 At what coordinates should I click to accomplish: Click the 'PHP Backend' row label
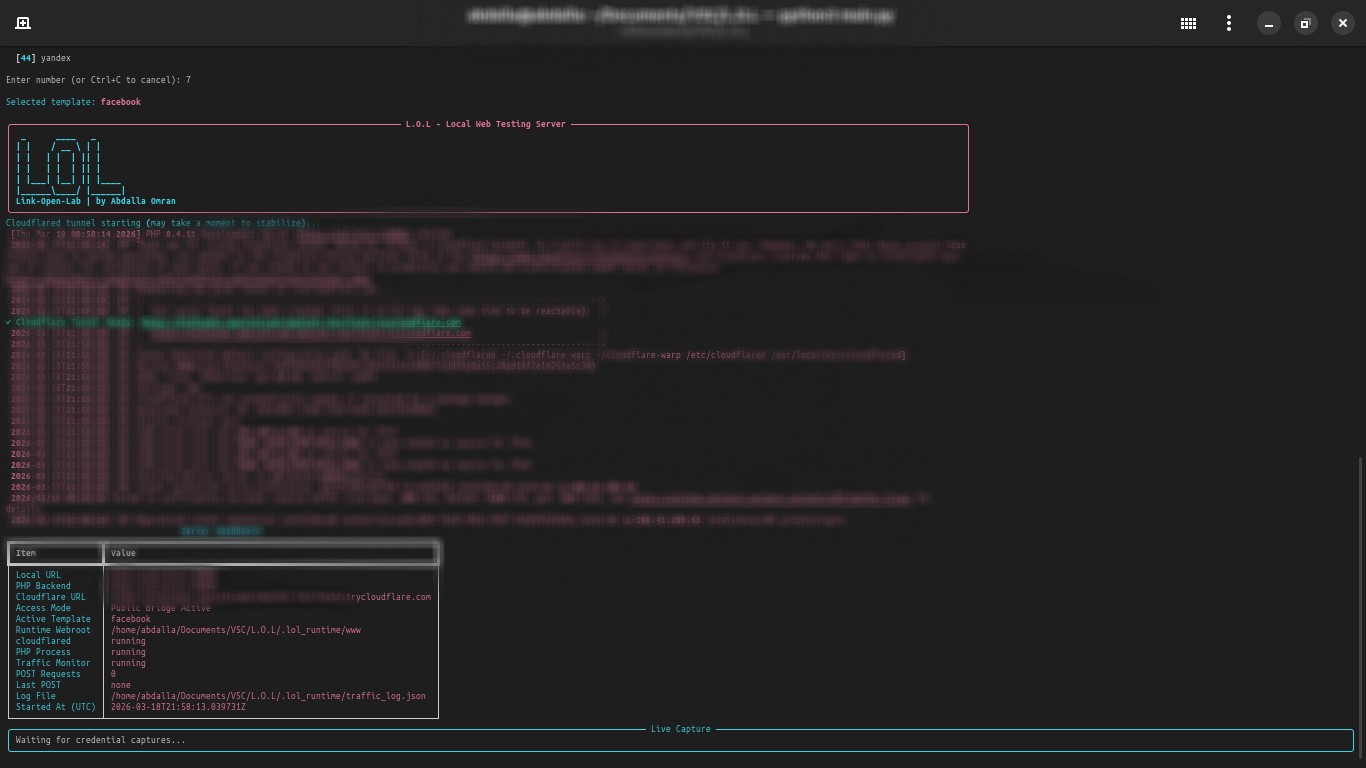pyautogui.click(x=43, y=586)
